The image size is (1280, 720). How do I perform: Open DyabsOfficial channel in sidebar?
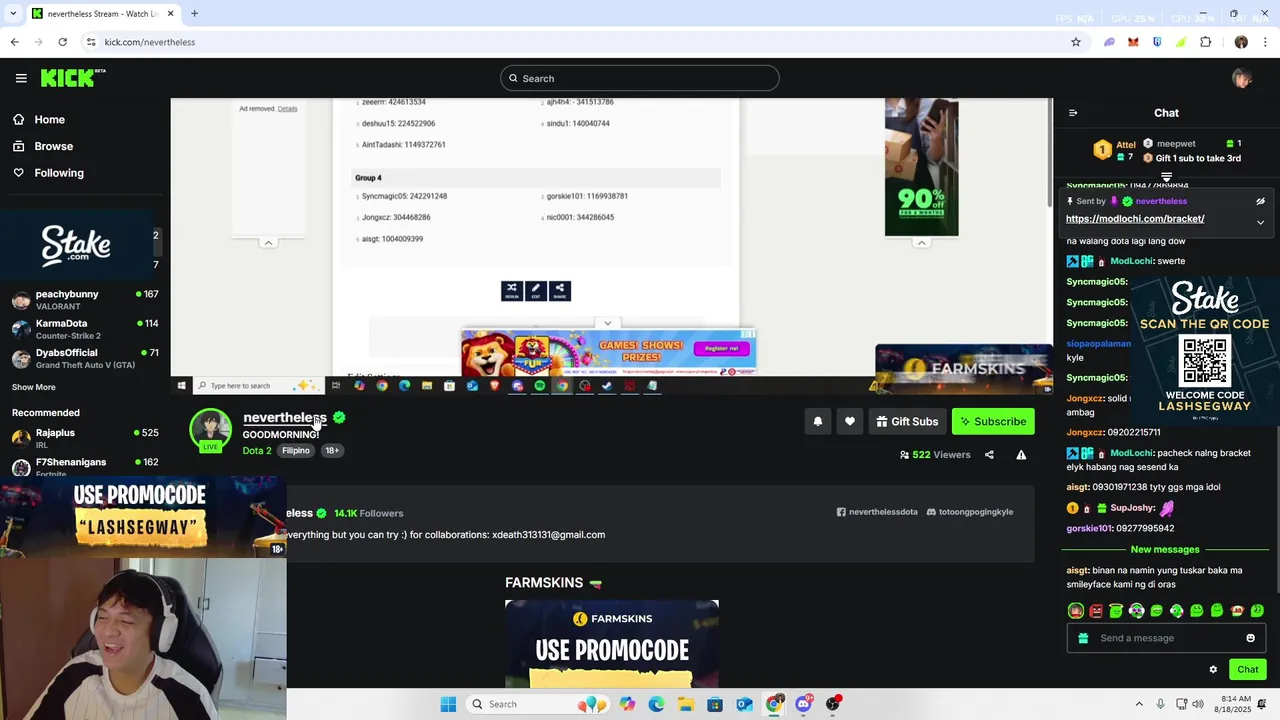coord(85,358)
